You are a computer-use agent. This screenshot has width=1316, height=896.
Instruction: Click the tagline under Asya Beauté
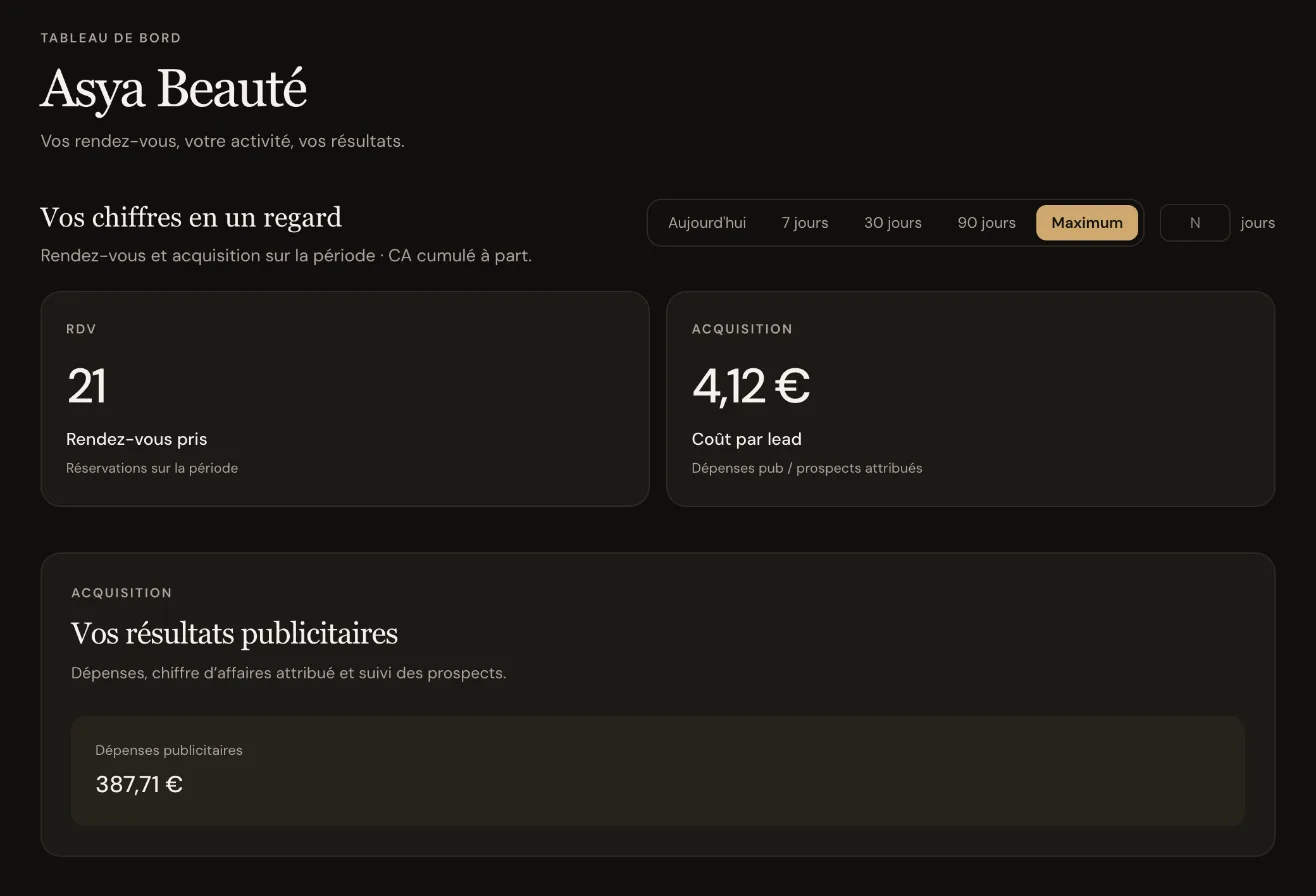pyautogui.click(x=223, y=141)
